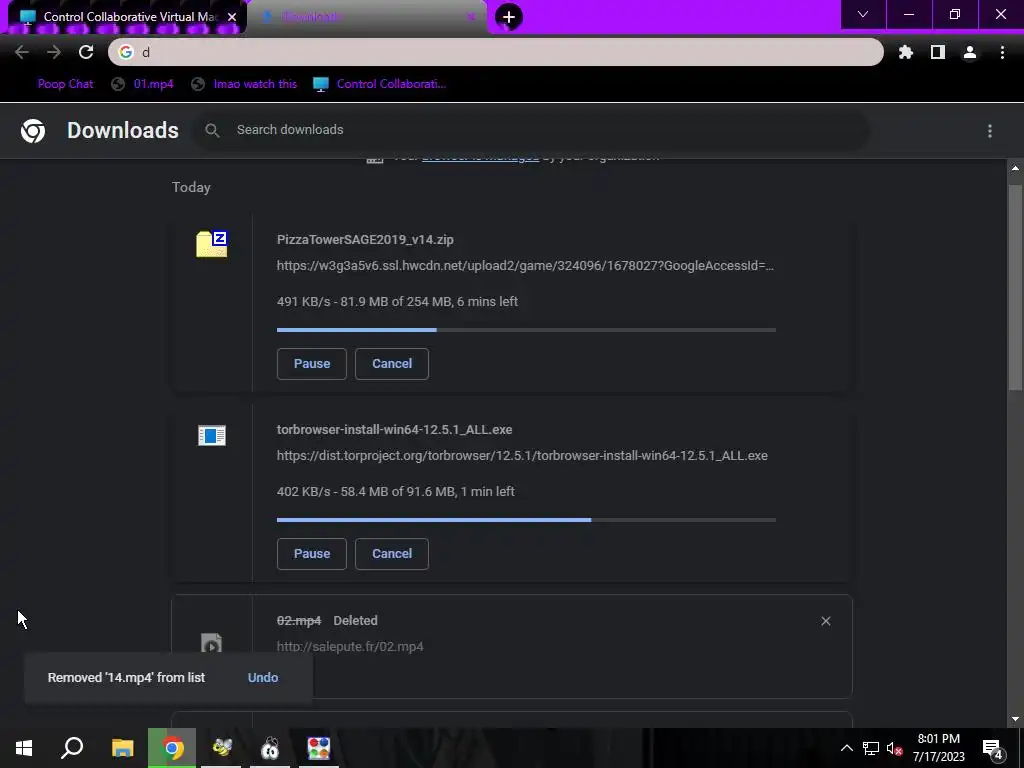Click the PizzaTowerSAGE2019 zip file icon
This screenshot has height=768, width=1024.
212,244
